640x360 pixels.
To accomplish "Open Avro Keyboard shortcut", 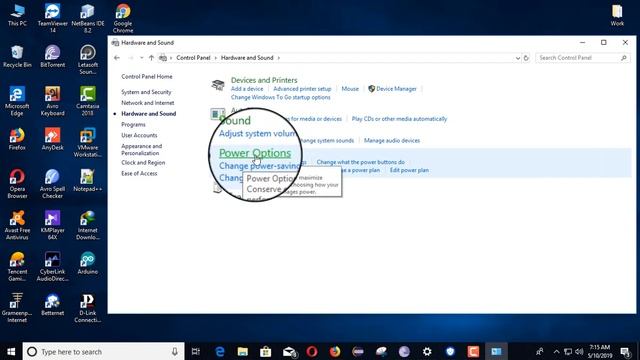I will [x=53, y=101].
